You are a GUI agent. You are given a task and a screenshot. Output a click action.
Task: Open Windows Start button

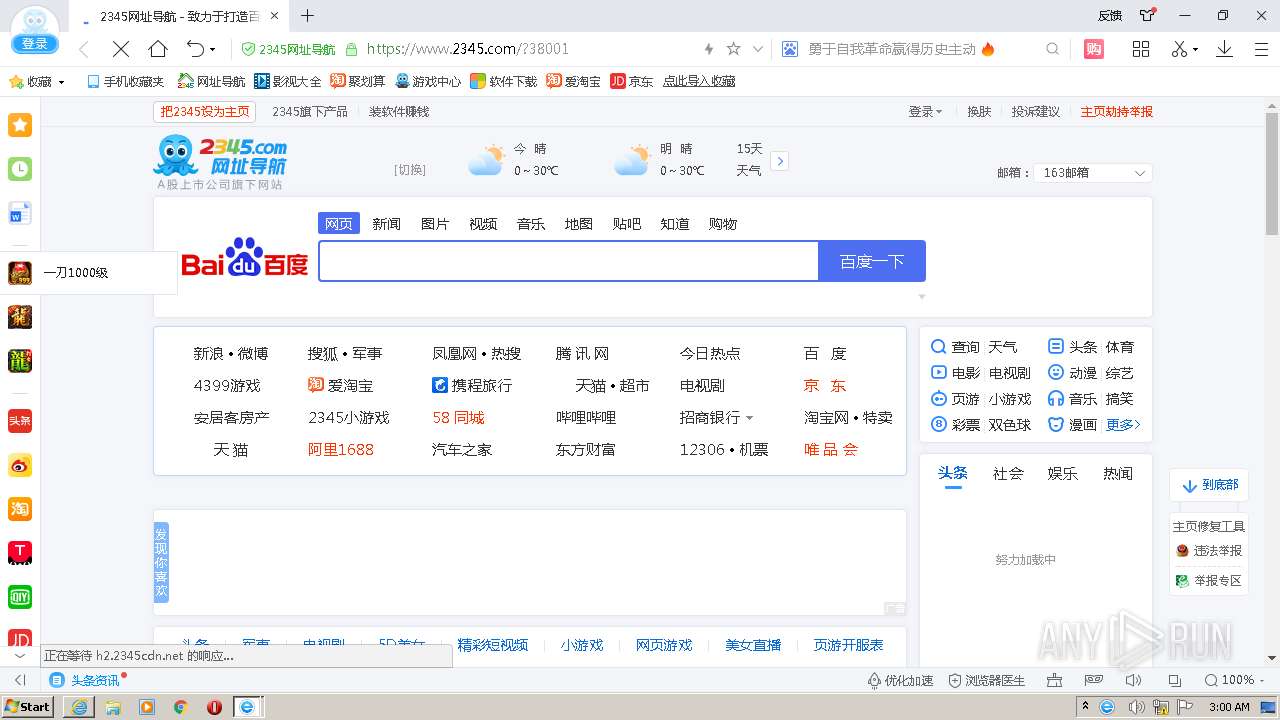tap(28, 706)
